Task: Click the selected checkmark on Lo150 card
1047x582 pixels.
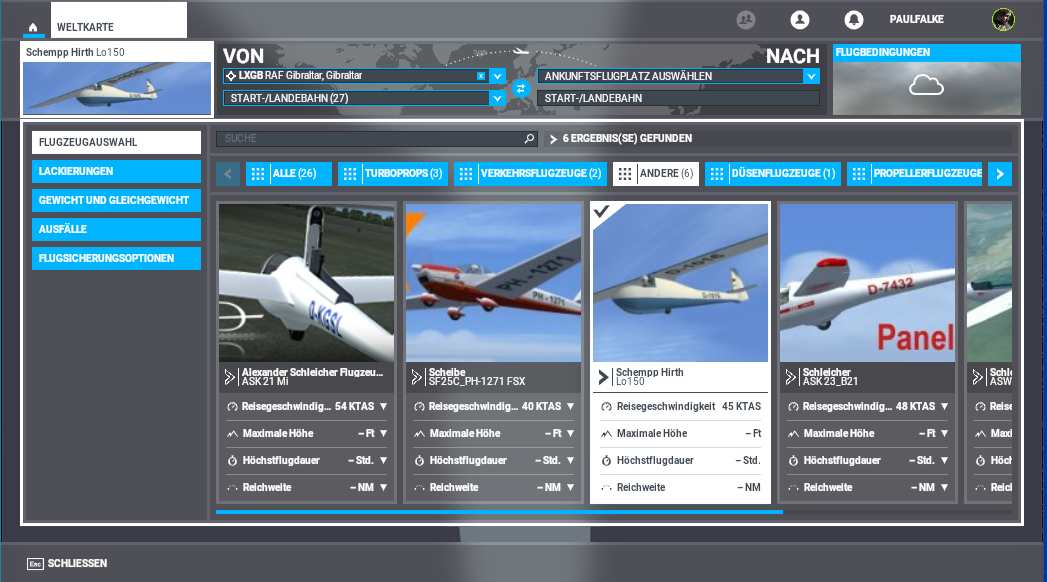Action: pos(602,211)
